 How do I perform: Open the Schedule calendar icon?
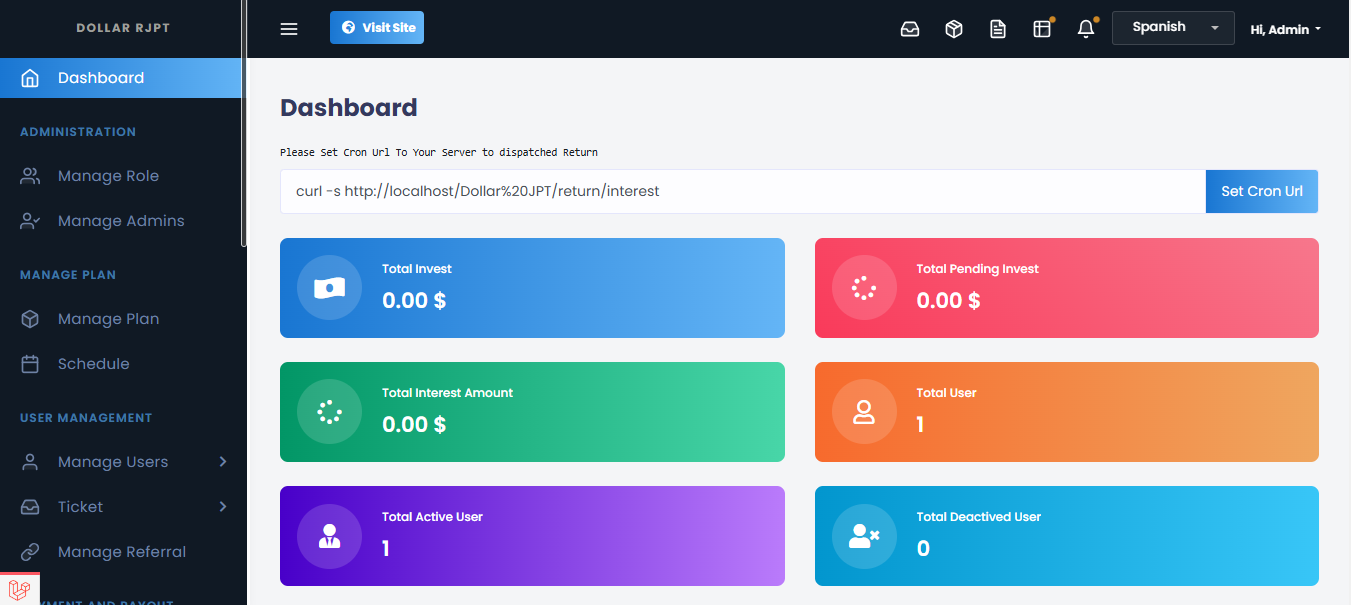(29, 363)
